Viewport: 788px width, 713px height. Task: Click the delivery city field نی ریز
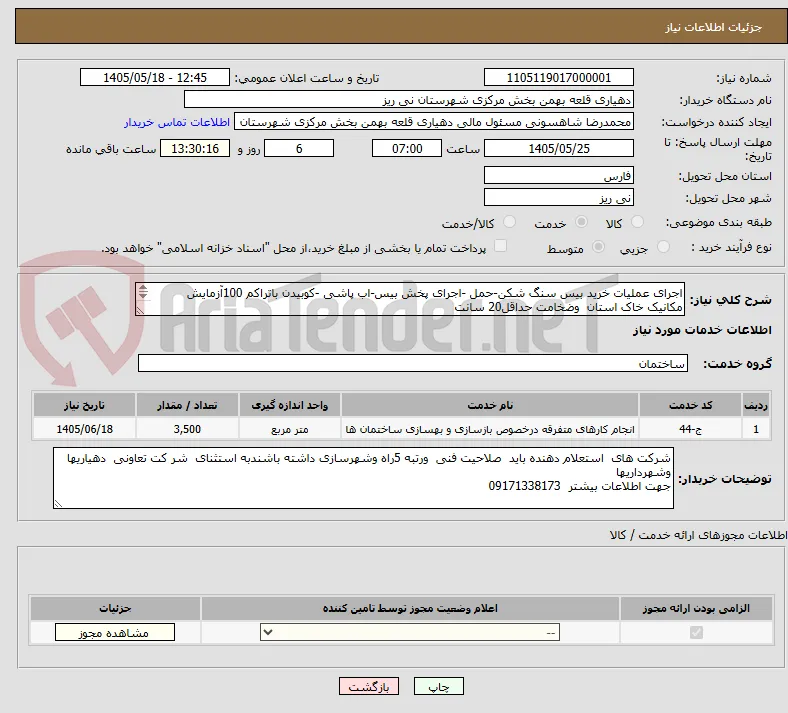tap(558, 197)
